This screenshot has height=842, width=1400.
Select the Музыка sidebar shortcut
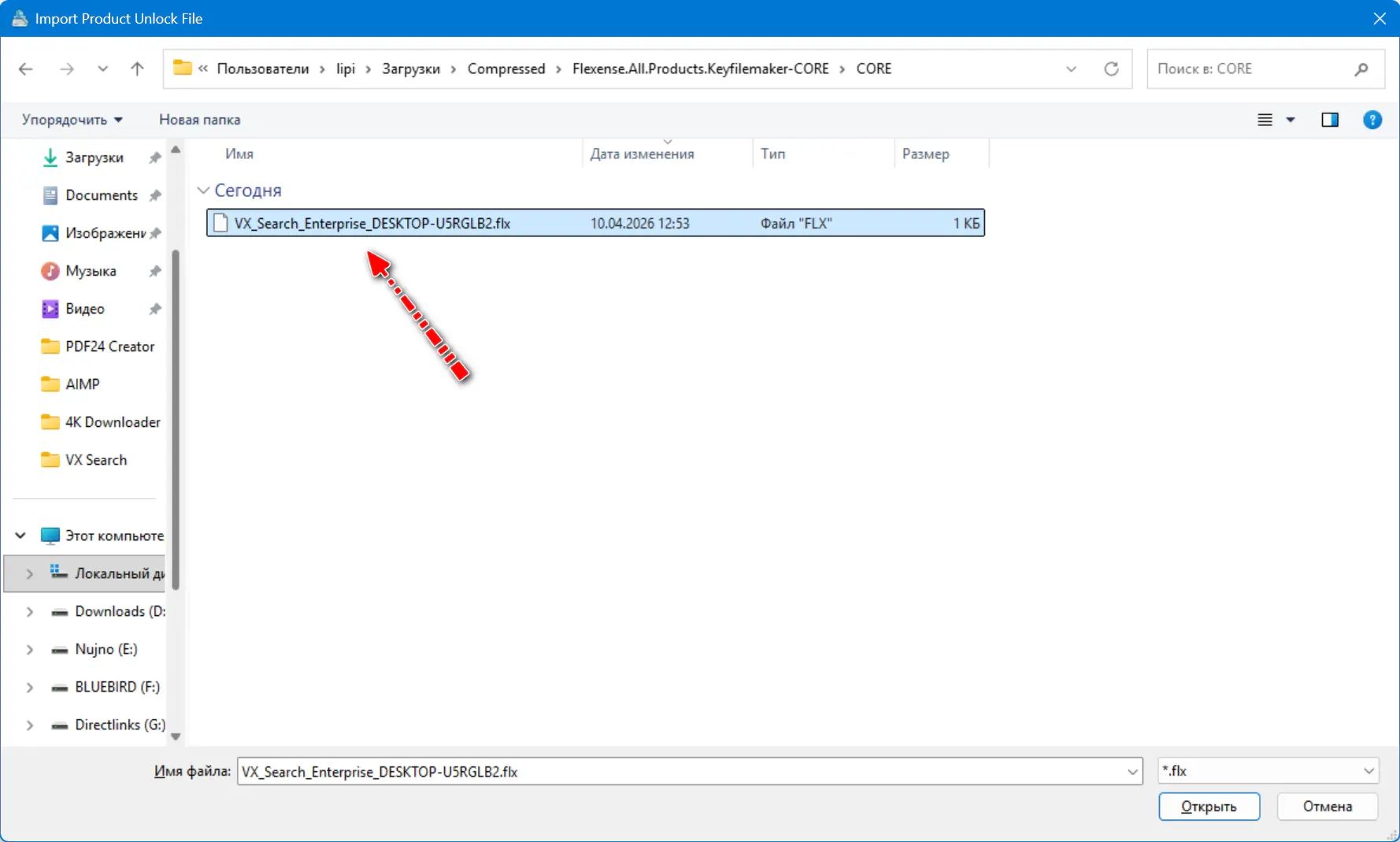point(91,271)
